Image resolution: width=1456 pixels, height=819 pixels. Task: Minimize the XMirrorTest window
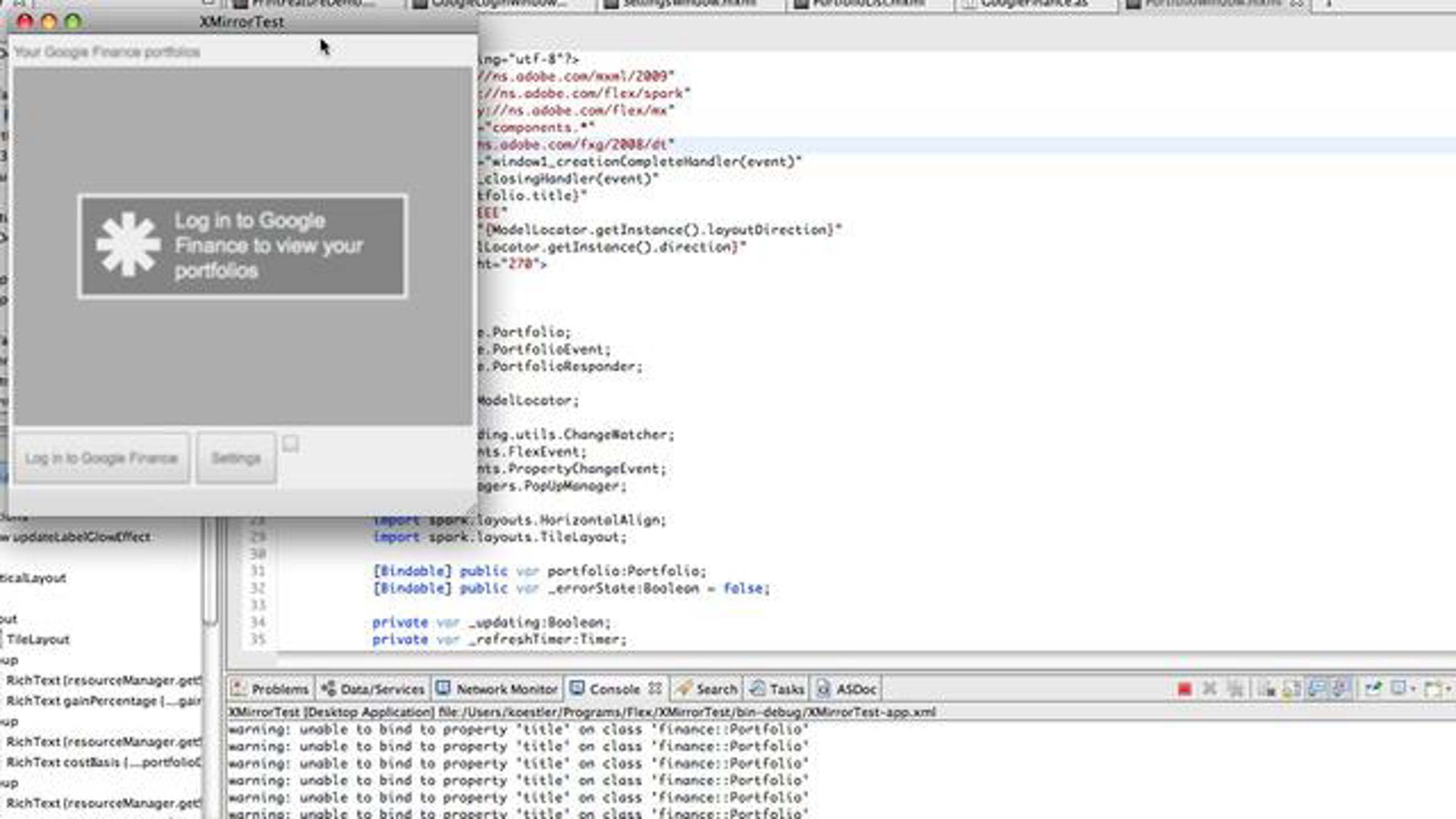[49, 22]
